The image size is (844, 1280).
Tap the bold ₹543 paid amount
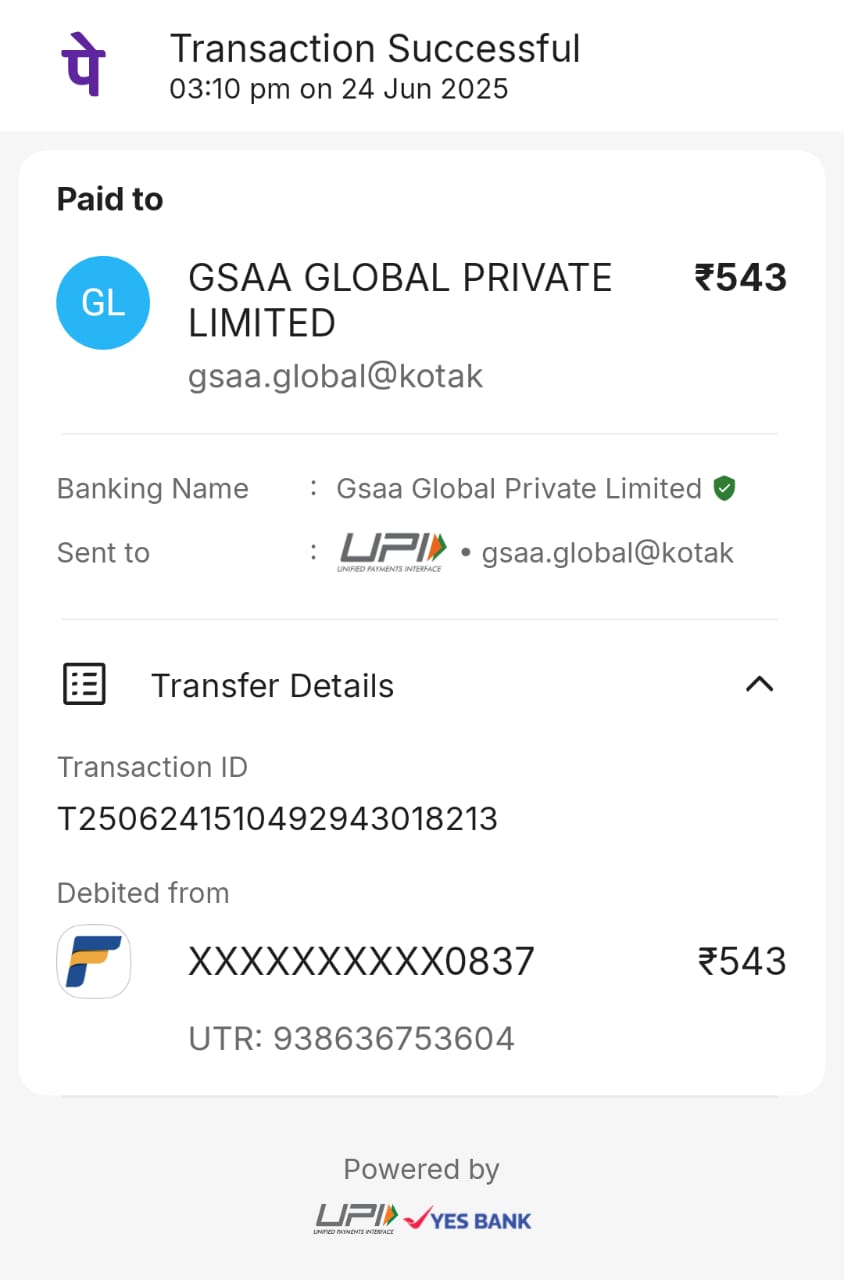point(741,278)
